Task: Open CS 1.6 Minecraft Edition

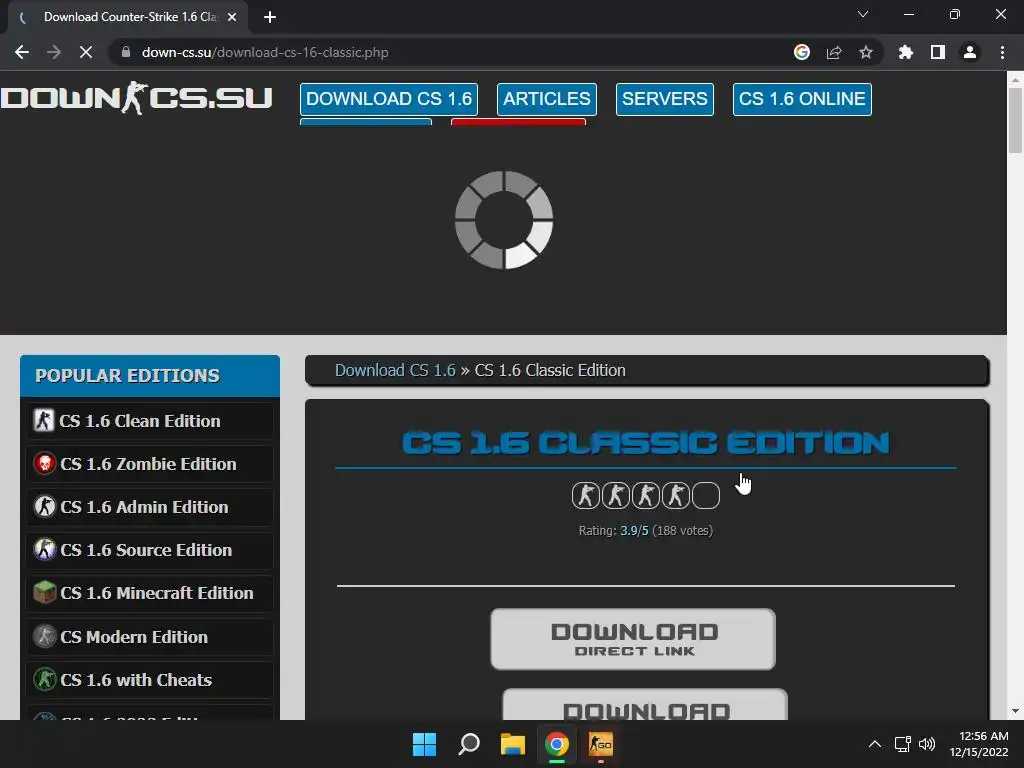Action: click(150, 593)
